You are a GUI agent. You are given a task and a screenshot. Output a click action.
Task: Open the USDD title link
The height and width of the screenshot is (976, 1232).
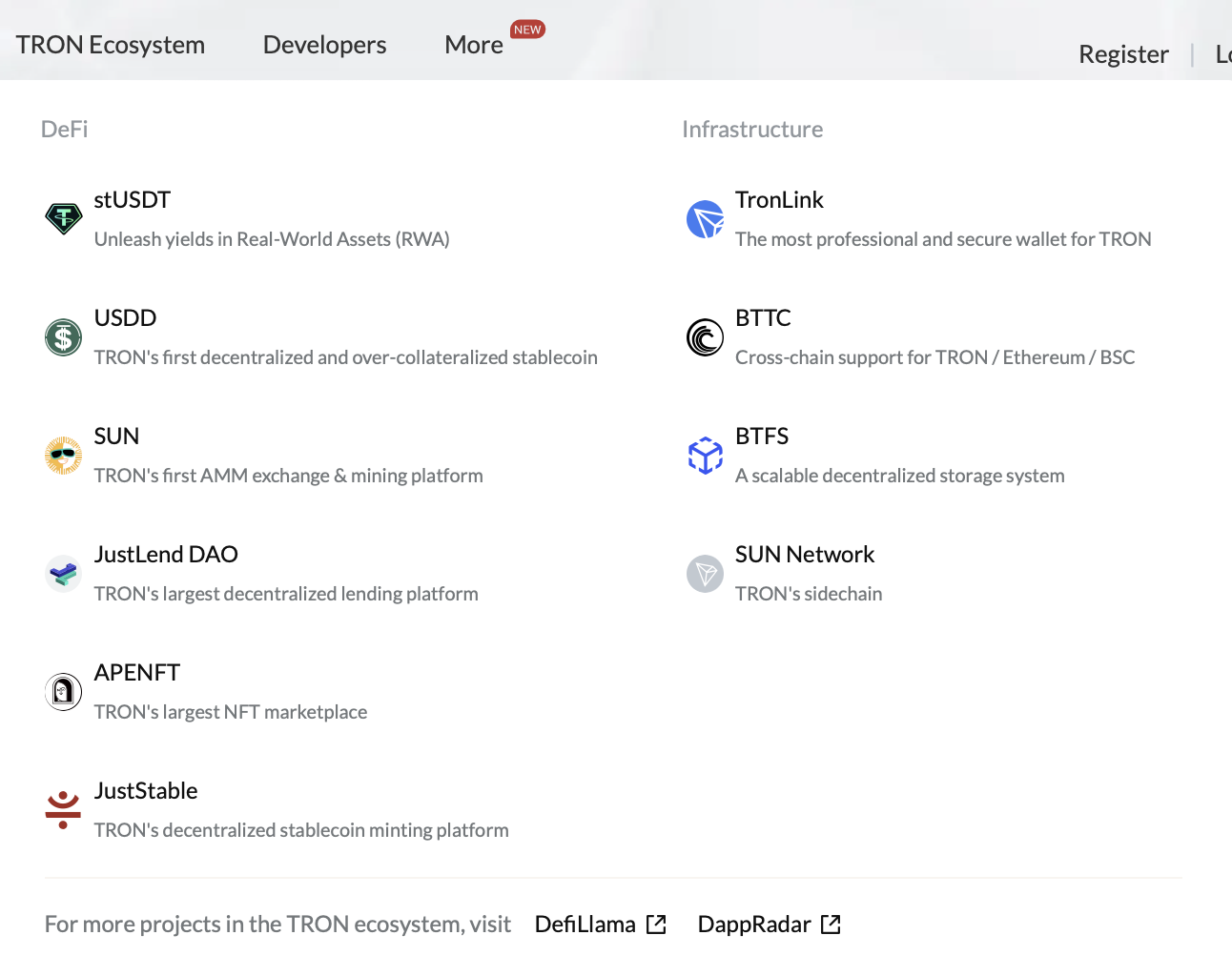click(125, 318)
